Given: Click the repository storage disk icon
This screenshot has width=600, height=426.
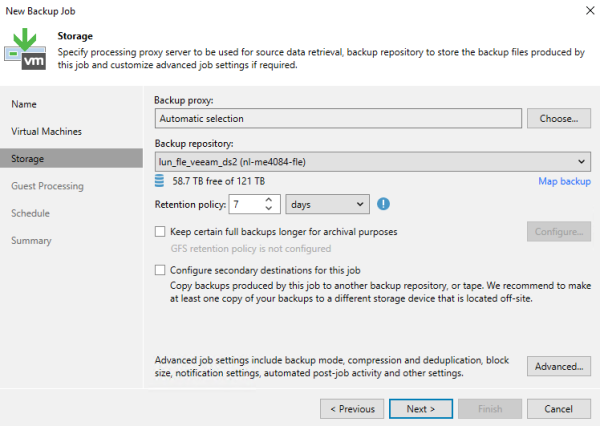Looking at the screenshot, I should [159, 181].
